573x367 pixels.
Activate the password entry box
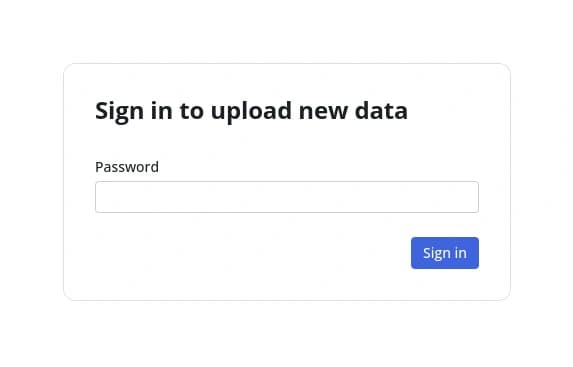(x=287, y=197)
